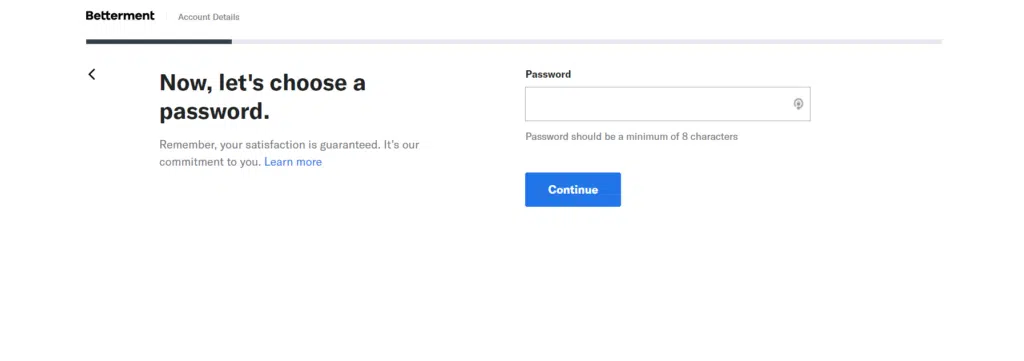Screen dimensions: 1024x361
Task: Click the dark completed segment of progress bar
Action: (x=159, y=42)
